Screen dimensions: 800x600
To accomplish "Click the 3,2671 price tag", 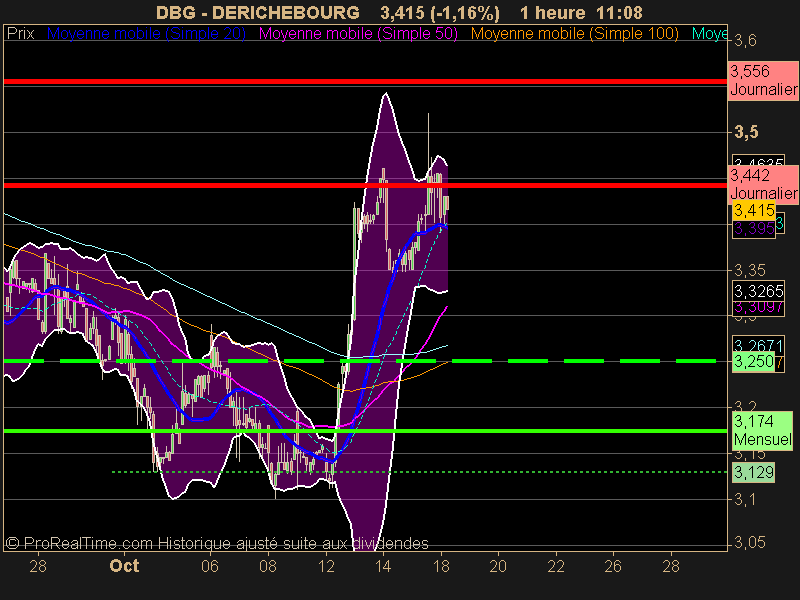I will click(759, 344).
